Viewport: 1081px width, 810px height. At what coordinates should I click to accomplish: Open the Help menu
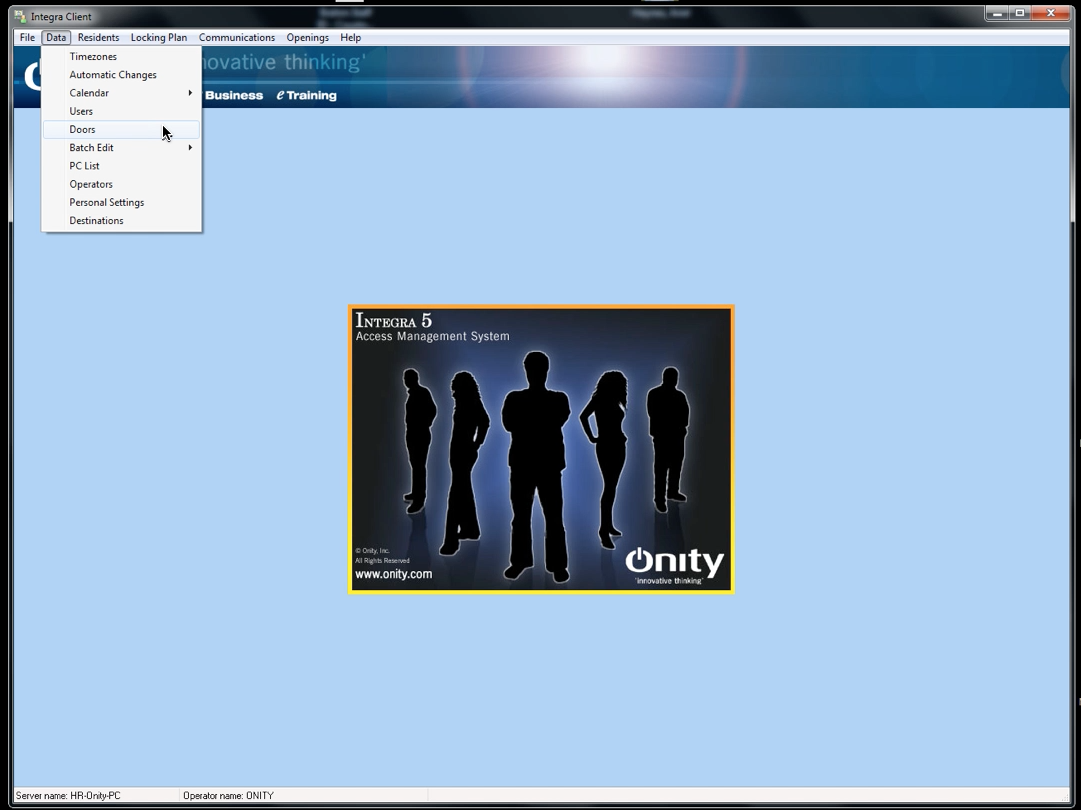click(350, 38)
